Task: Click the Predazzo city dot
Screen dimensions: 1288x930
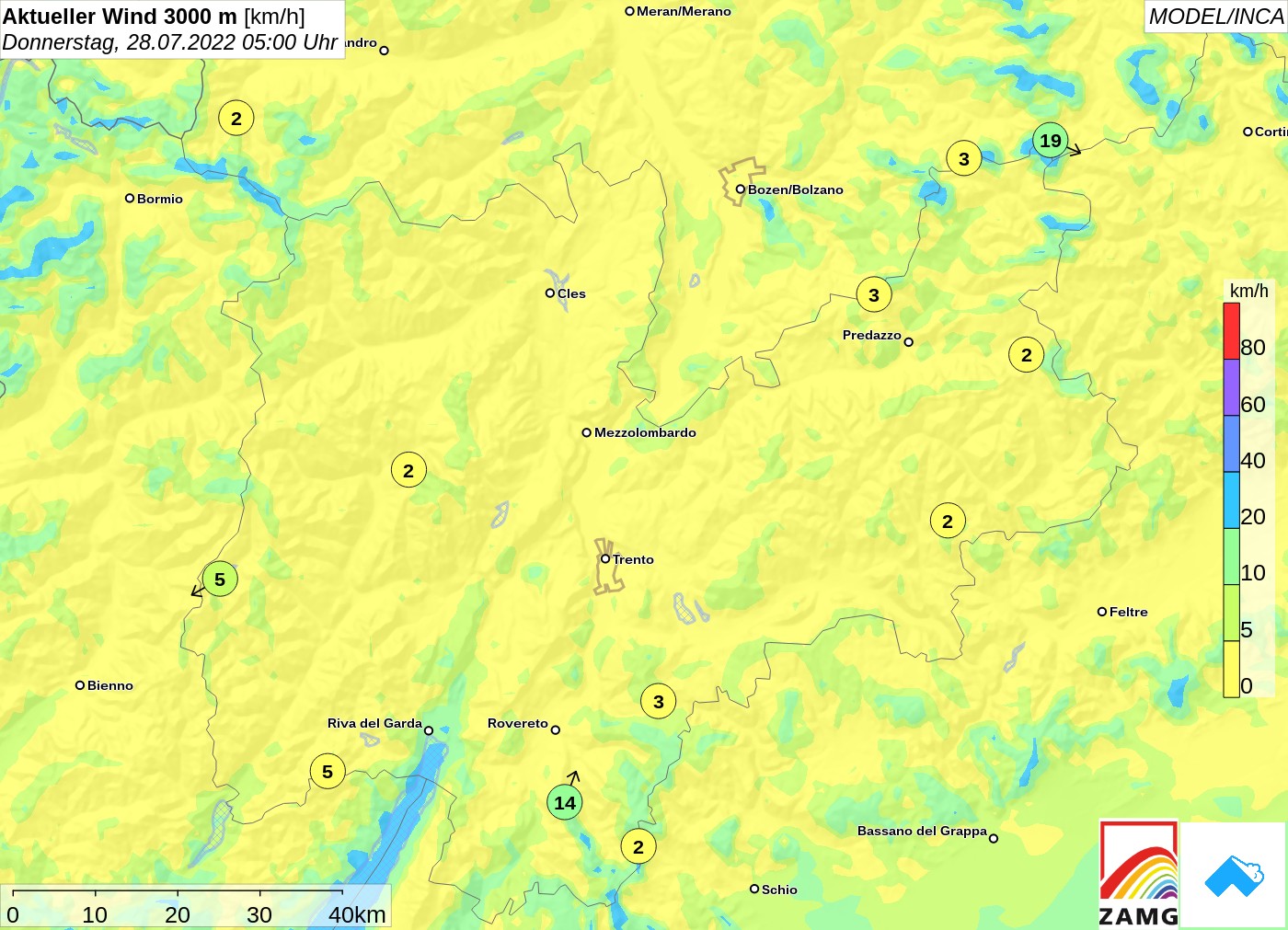Action: (908, 342)
